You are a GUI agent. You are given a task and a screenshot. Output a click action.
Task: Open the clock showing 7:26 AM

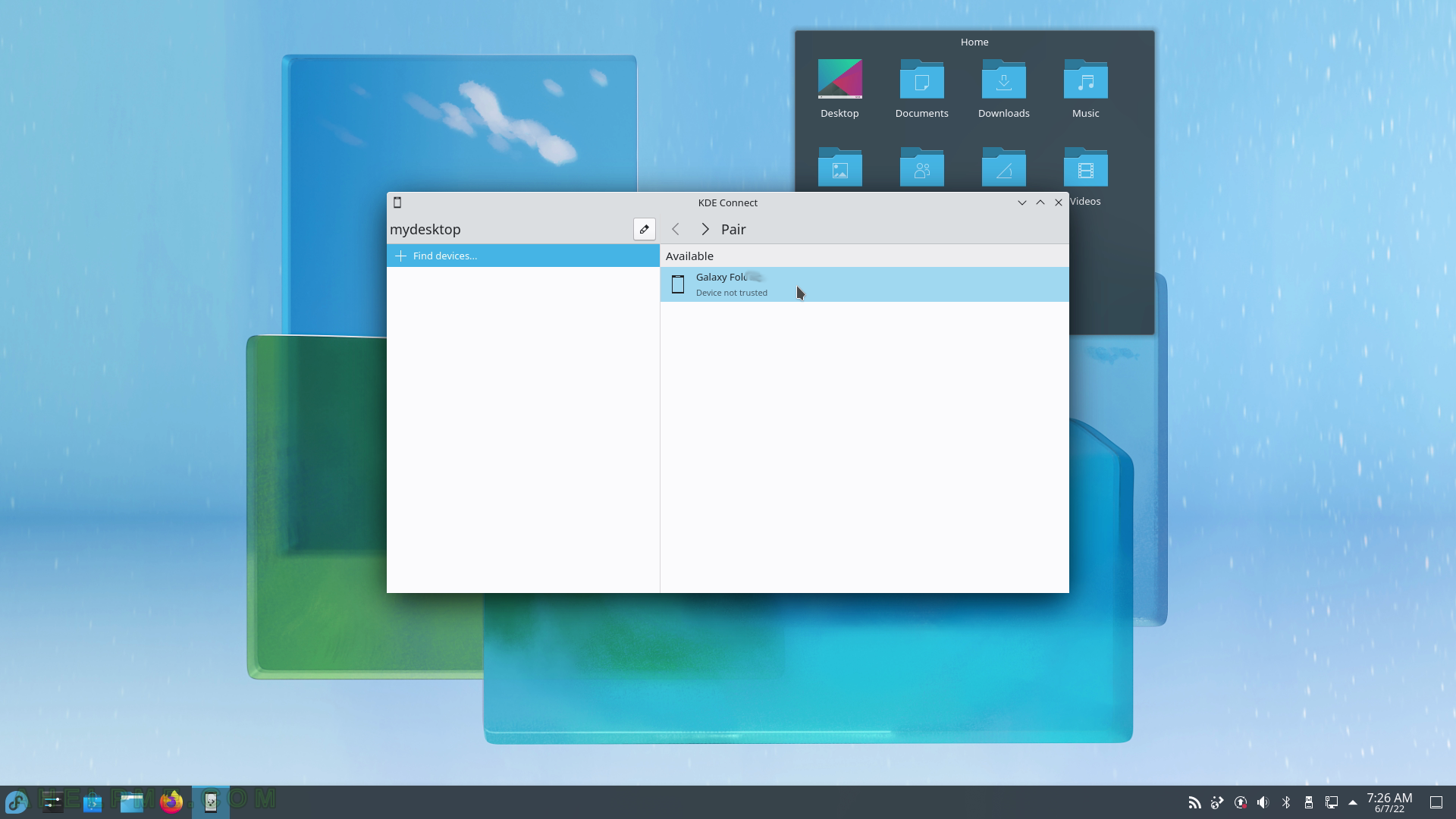click(1389, 802)
